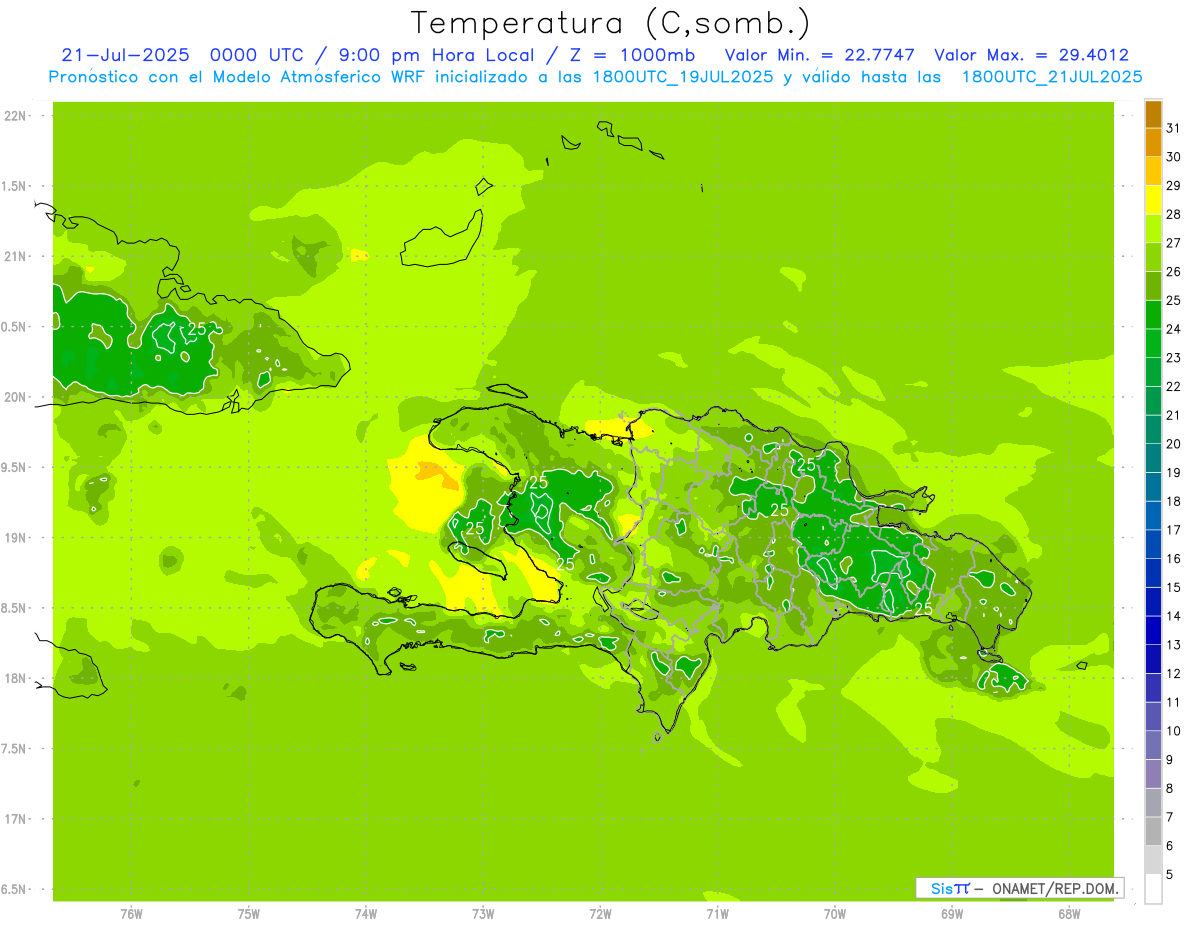Click the color bar label "14"
This screenshot has height=927, width=1200.
pyautogui.click(x=1173, y=616)
